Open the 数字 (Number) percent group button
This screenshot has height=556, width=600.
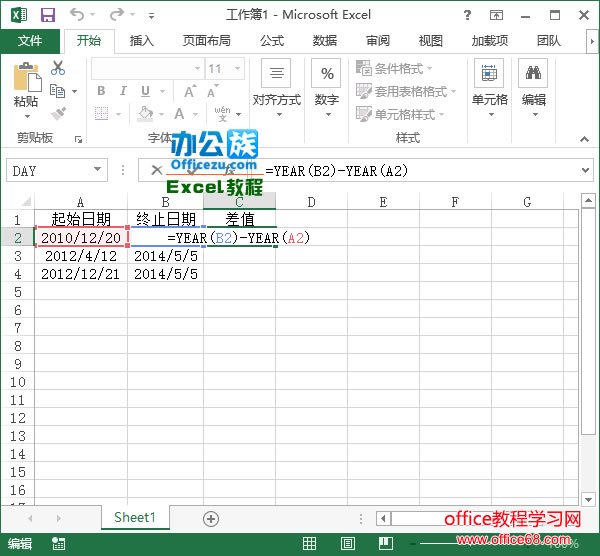tap(326, 89)
